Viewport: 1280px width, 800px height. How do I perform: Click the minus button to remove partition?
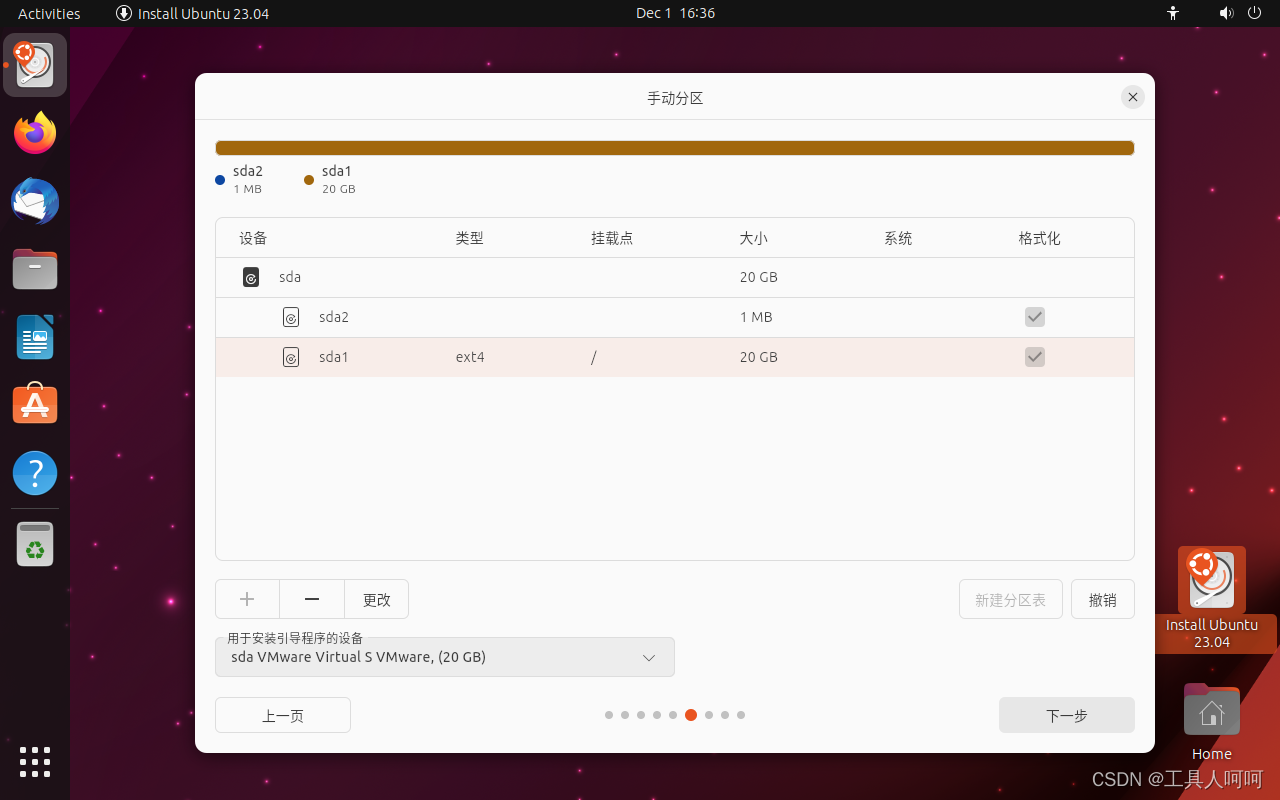pos(312,599)
